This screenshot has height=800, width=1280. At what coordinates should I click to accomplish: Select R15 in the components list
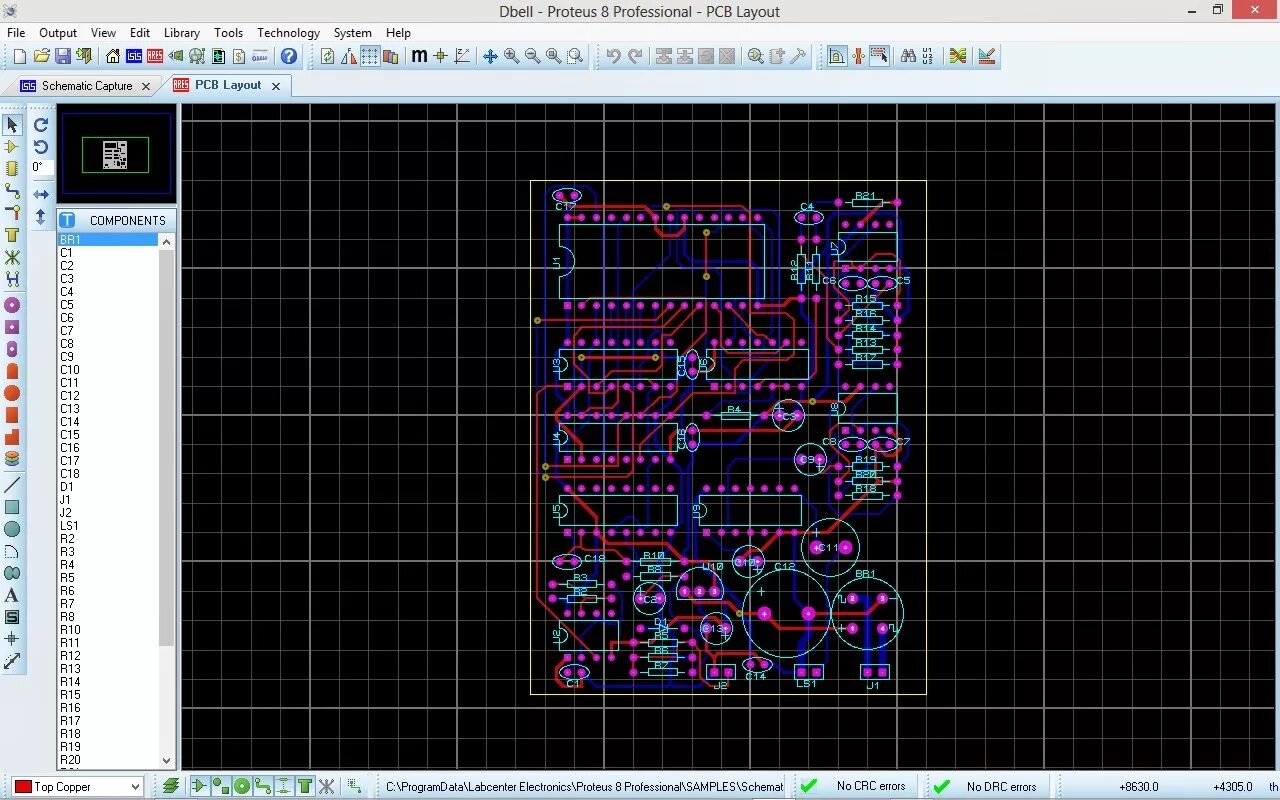108,695
